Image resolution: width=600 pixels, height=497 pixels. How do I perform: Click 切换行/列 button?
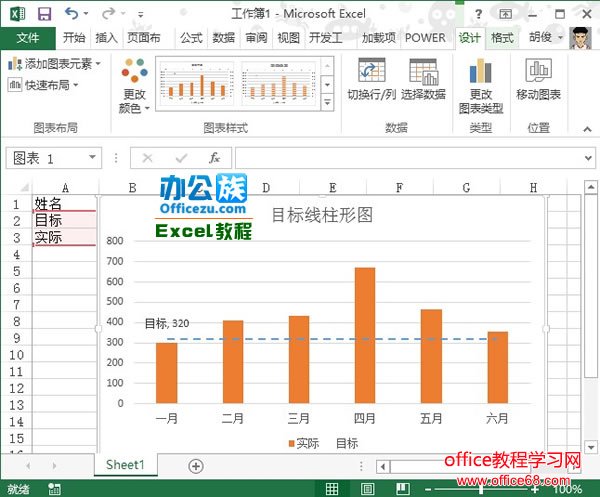(x=371, y=79)
